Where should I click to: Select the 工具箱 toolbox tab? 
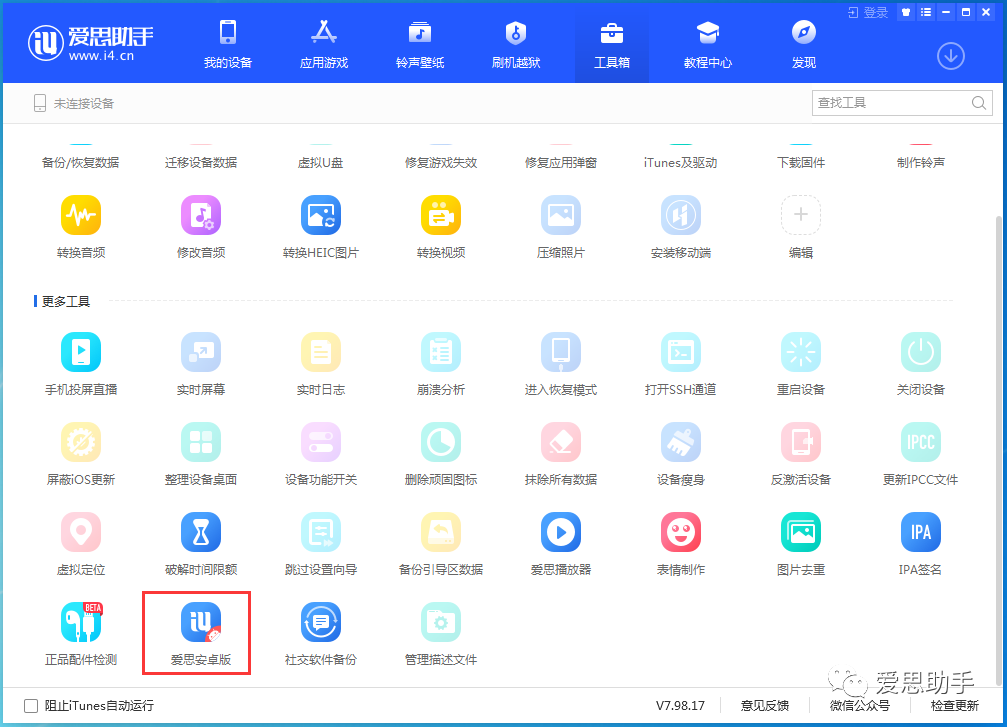tap(612, 44)
